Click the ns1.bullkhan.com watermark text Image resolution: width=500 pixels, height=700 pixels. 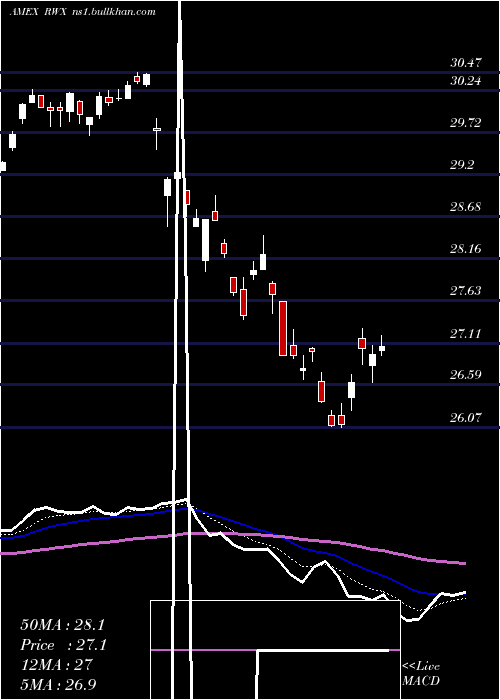(114, 12)
